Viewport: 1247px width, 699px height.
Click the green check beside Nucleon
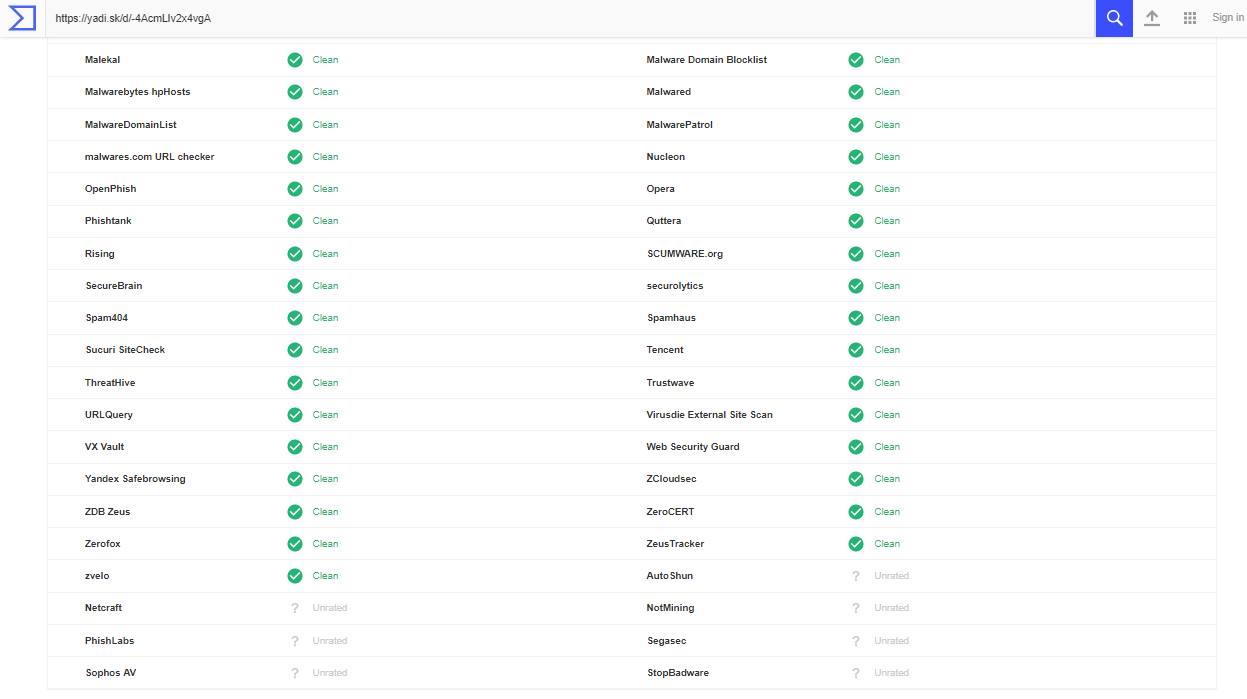click(856, 157)
